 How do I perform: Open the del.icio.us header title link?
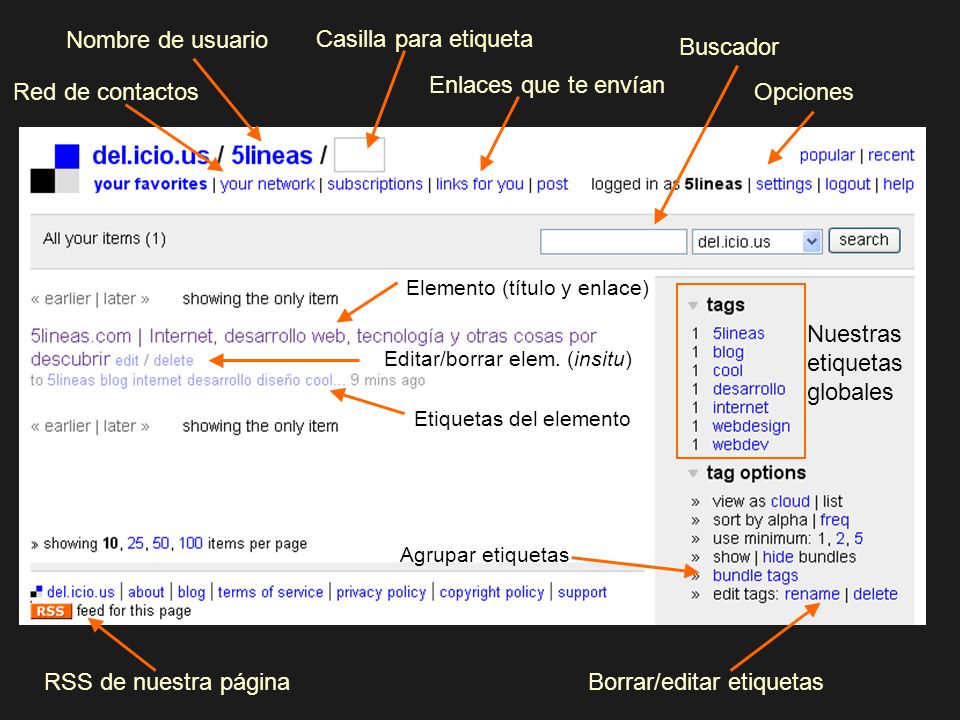click(151, 156)
